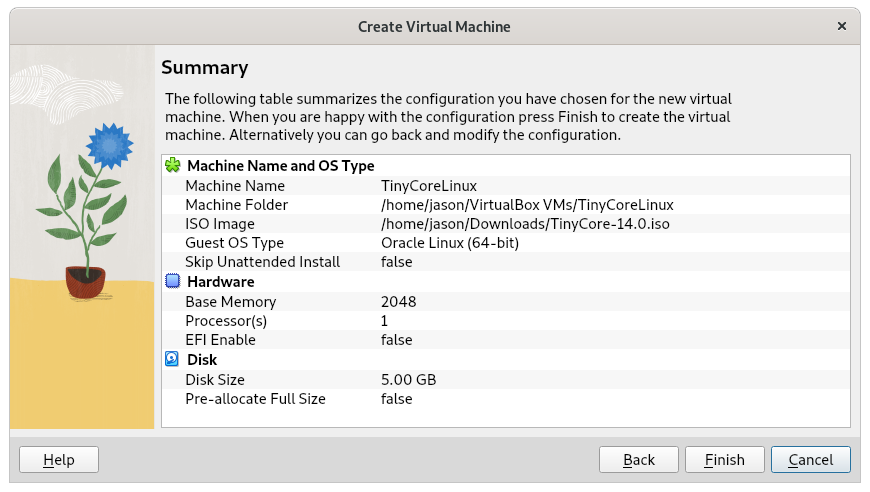Click the Disk section drive icon
Viewport: 870px width, 492px height.
pyautogui.click(x=172, y=359)
